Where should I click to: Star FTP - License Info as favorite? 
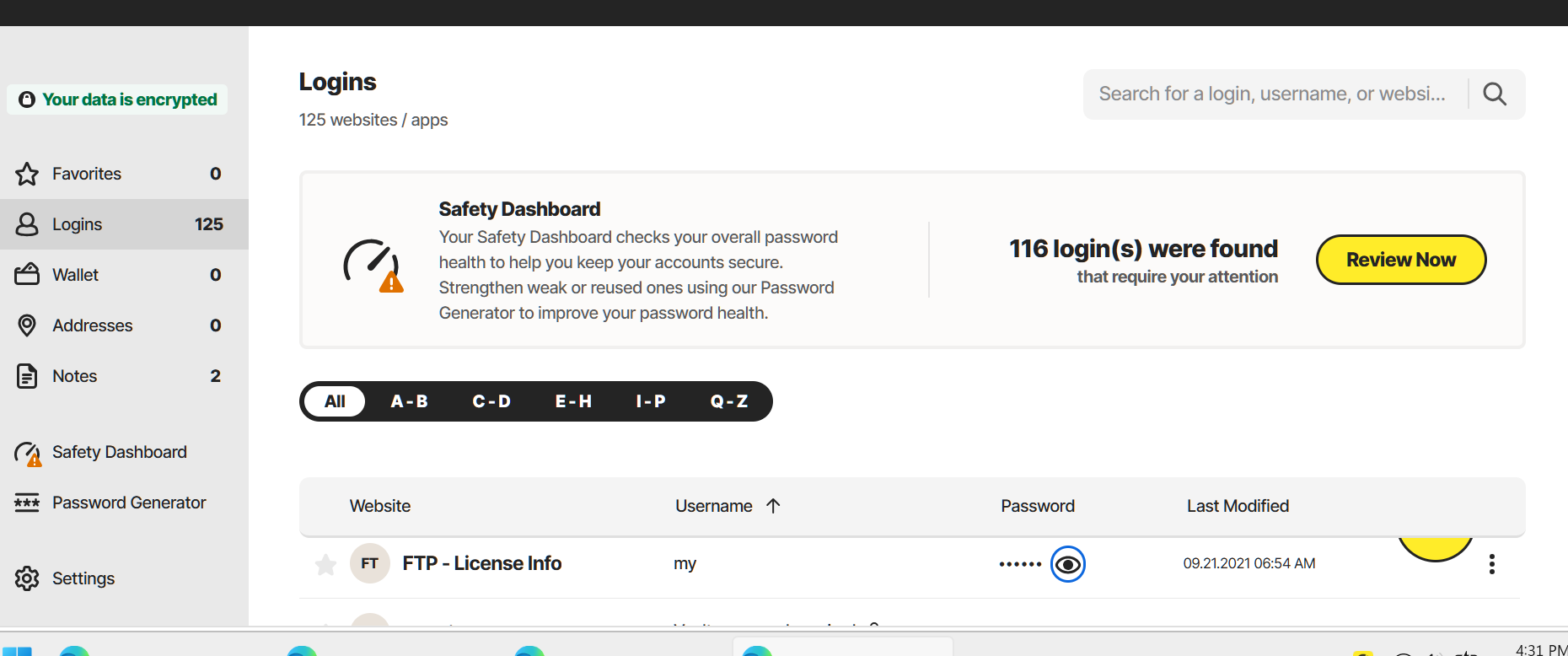point(325,564)
